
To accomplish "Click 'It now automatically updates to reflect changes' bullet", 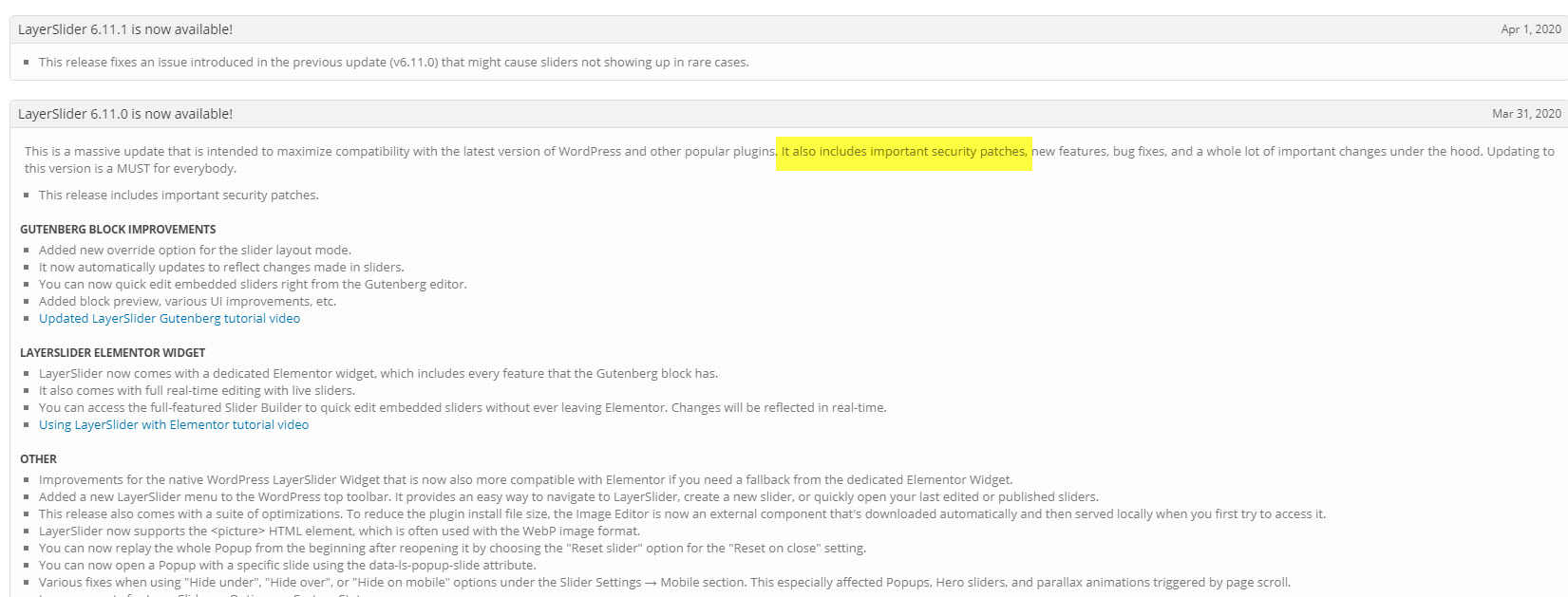I will pos(221,268).
